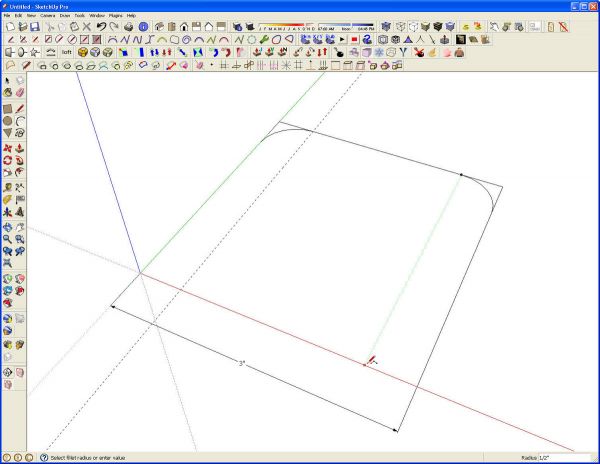600x464 pixels.
Task: Open the Tools menu
Action: (80, 16)
